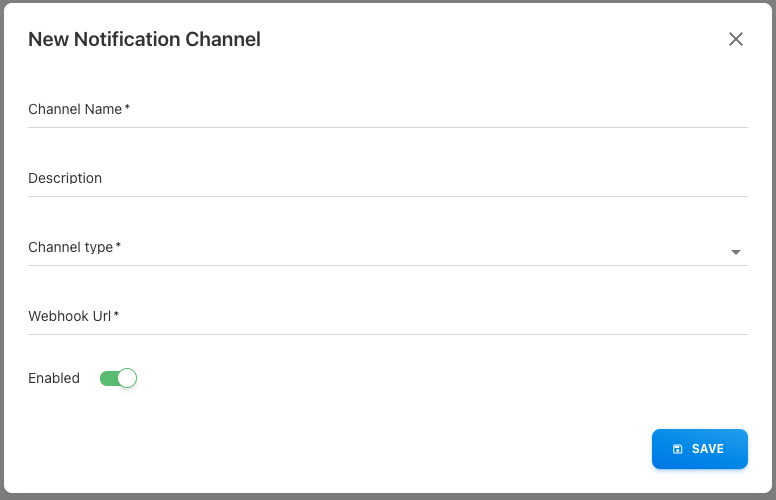
Task: Disable the Enabled toggle switch
Action: [118, 378]
